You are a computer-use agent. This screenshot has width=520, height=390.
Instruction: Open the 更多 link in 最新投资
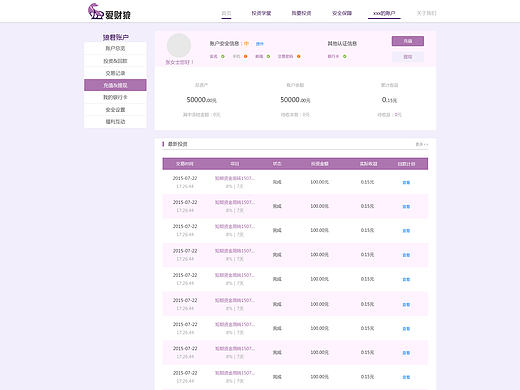tap(422, 144)
